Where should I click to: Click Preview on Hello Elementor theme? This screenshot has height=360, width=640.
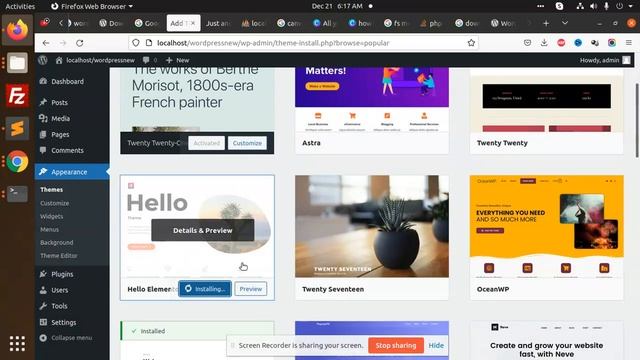(x=251, y=289)
